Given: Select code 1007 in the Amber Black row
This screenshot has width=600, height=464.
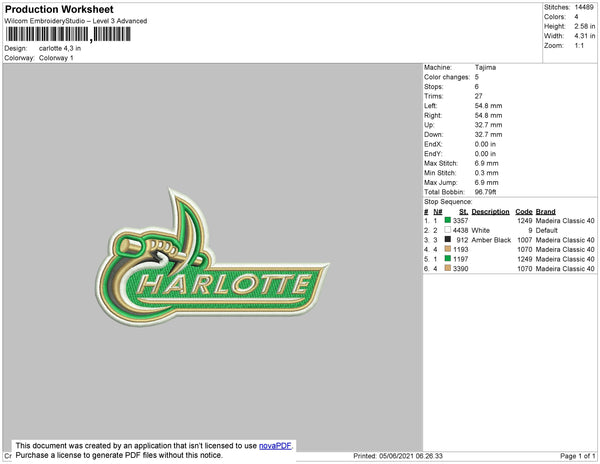Looking at the screenshot, I should pos(525,240).
